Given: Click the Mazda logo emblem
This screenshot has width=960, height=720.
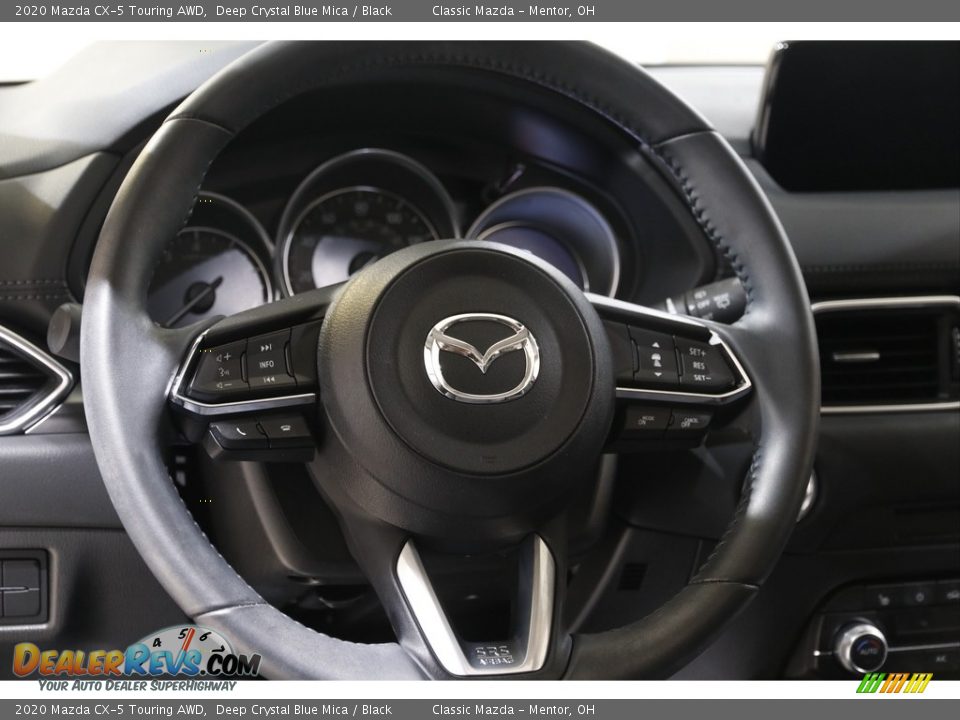Looking at the screenshot, I should click(x=479, y=354).
